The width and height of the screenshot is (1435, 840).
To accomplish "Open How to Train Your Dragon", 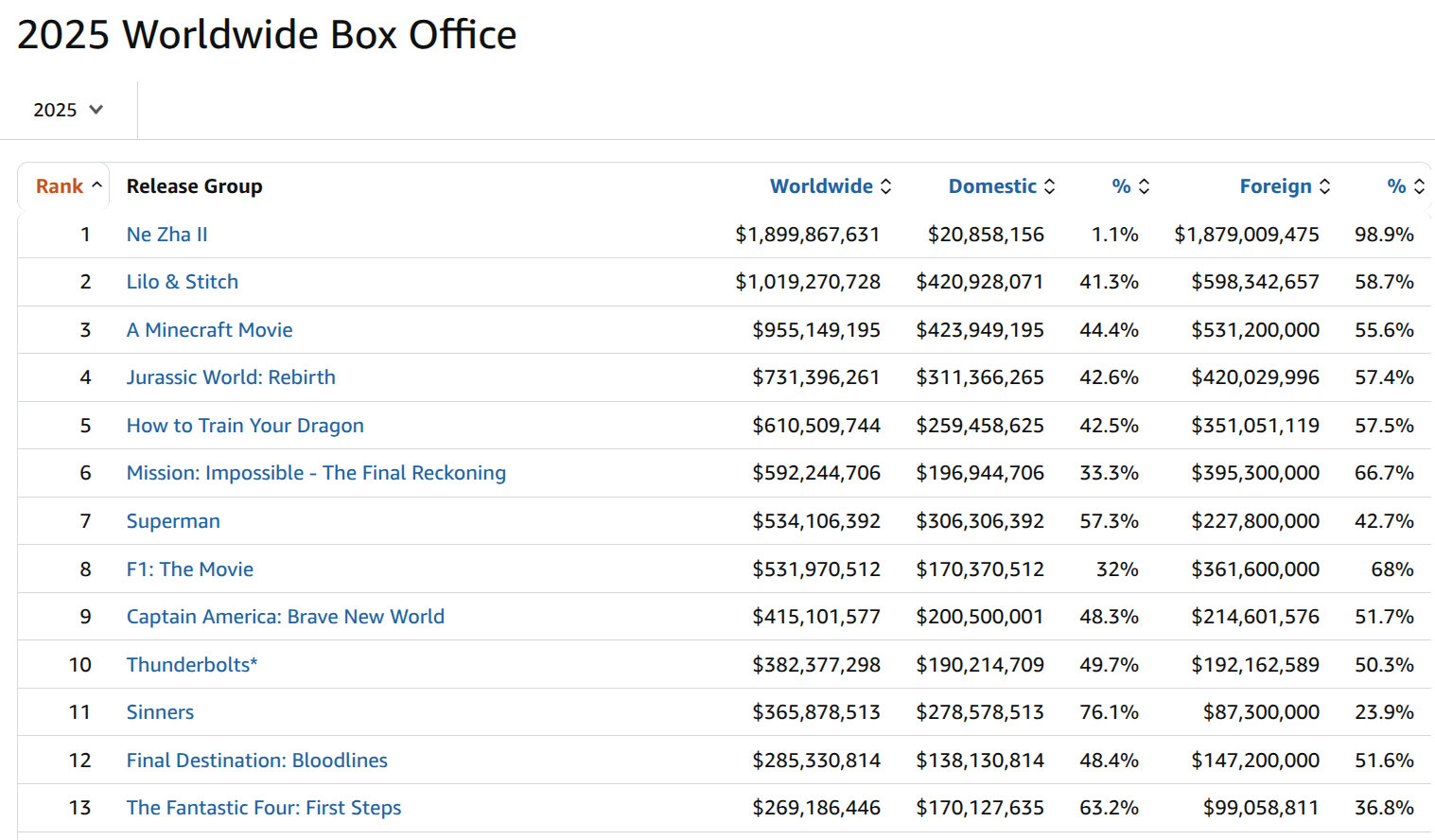I will coord(245,426).
